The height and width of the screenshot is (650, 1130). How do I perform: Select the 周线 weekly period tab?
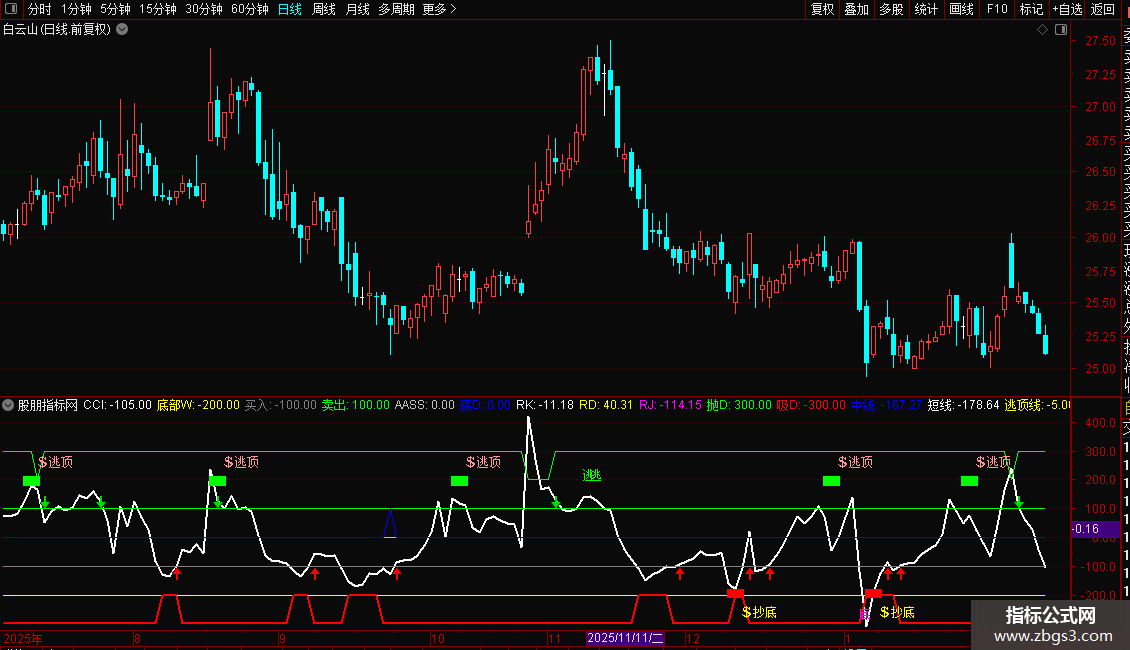[324, 9]
